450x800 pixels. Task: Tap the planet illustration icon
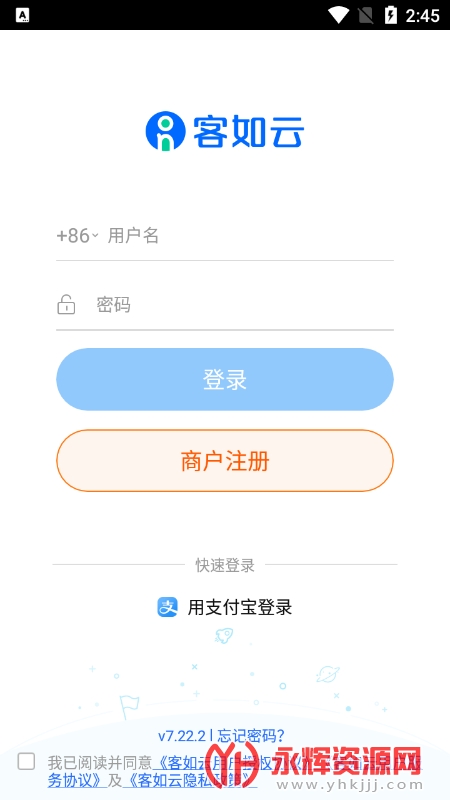(327, 673)
